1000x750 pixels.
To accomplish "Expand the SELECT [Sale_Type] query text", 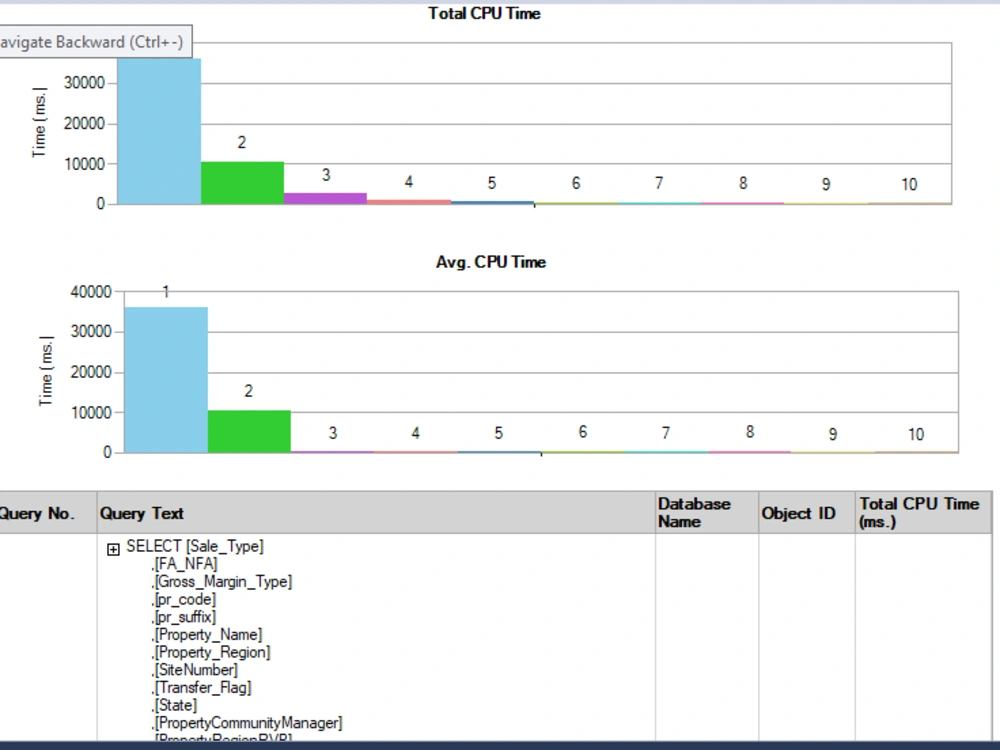I will 113,549.
